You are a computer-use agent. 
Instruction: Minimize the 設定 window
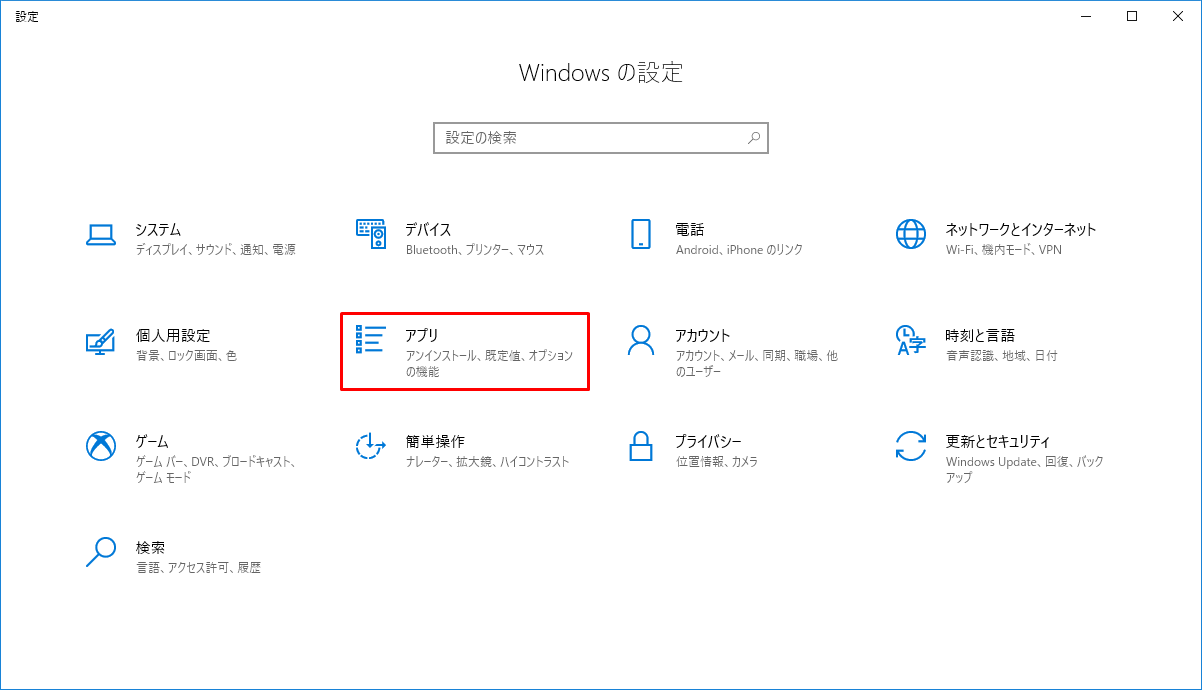point(1086,16)
